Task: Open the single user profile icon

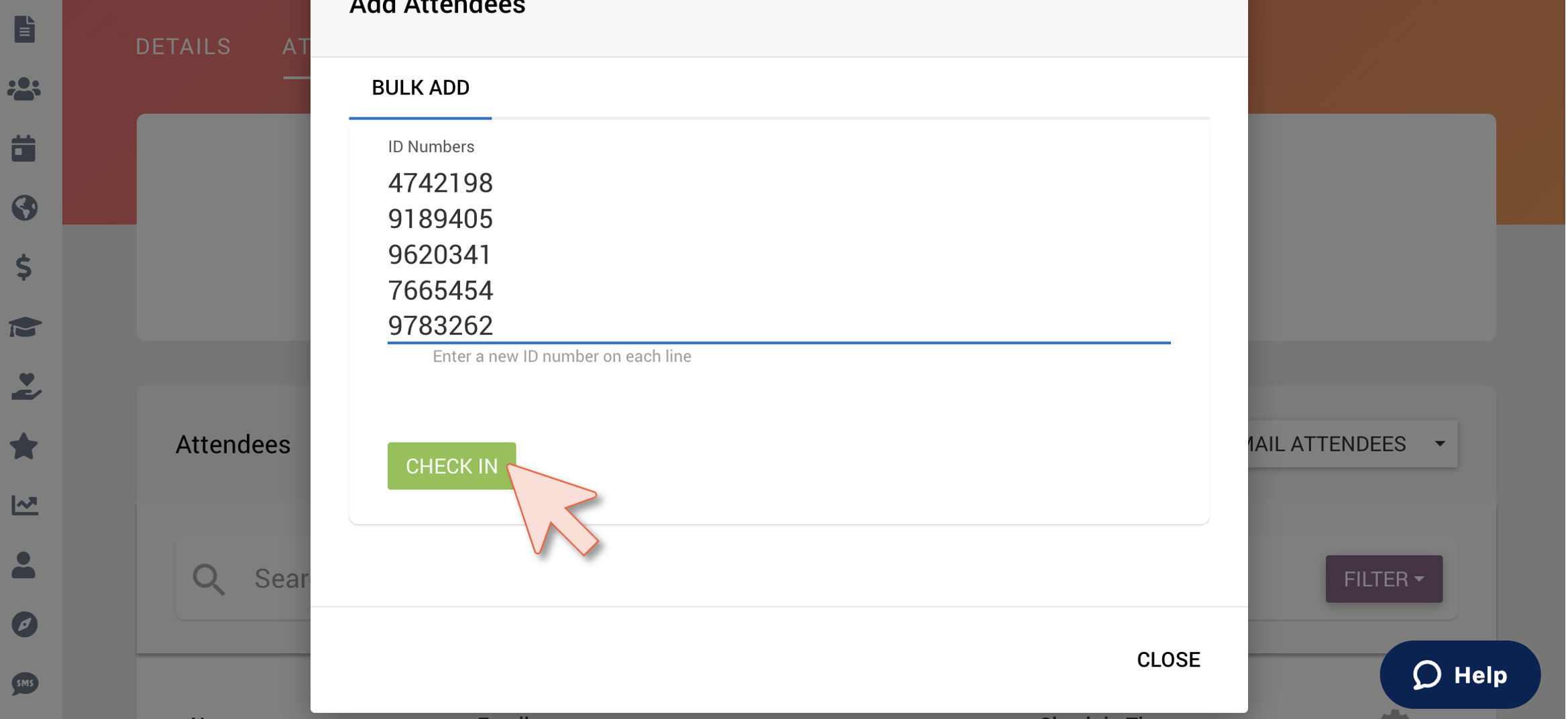Action: tap(23, 565)
